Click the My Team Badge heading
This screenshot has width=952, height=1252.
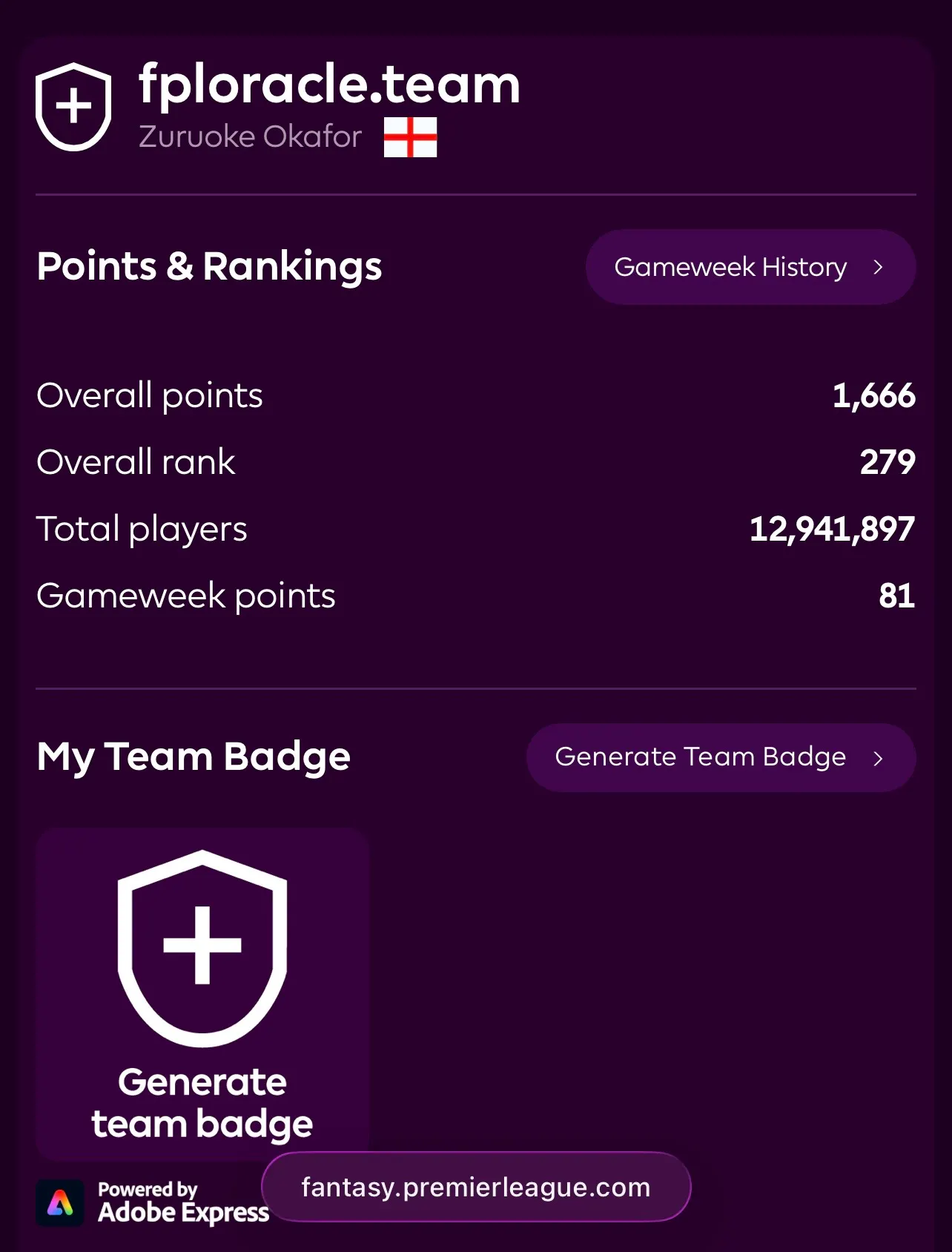click(x=194, y=757)
